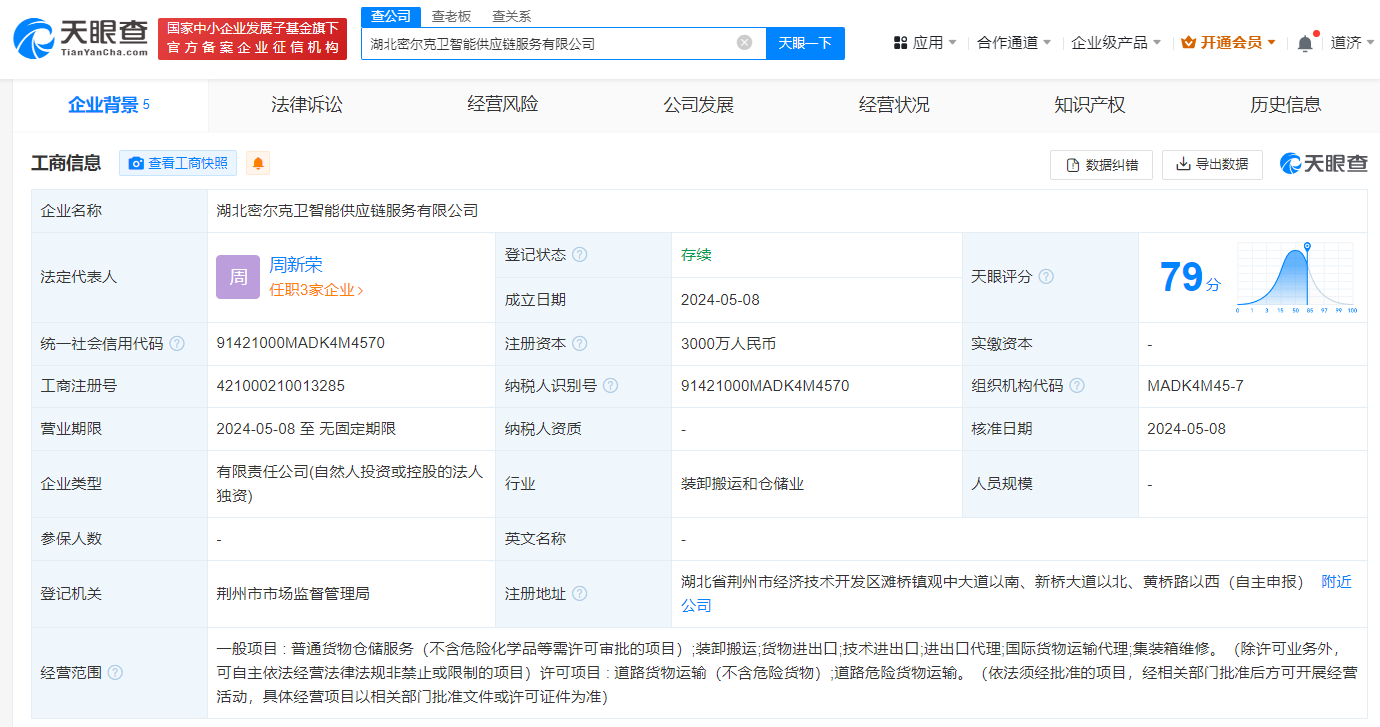Screen dimensions: 1380x727
Task: Open the notification bell icon
Action: click(x=1305, y=43)
